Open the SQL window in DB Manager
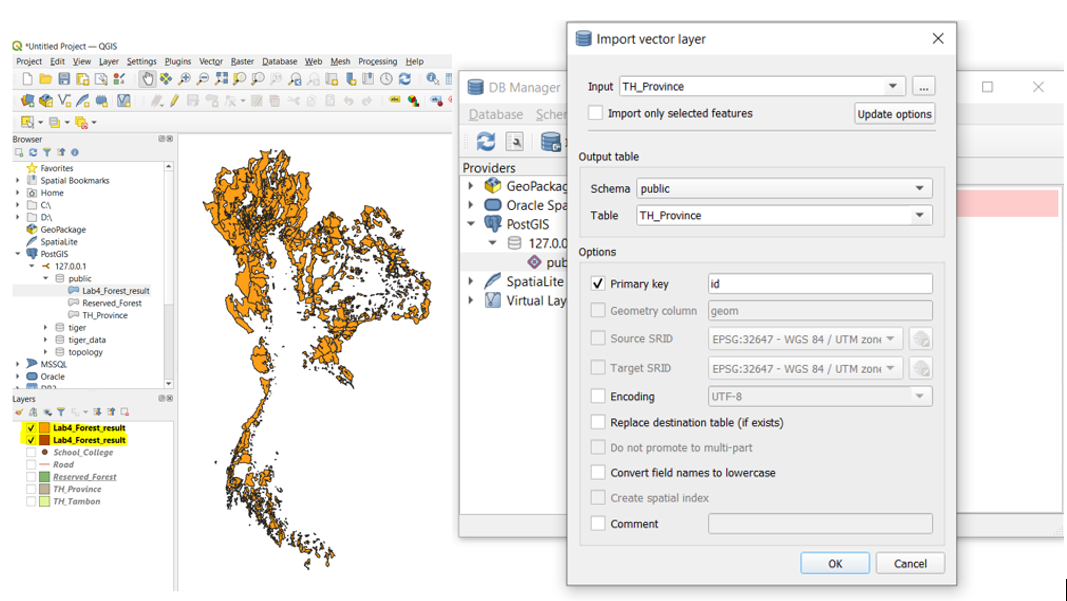This screenshot has height=601, width=1067. click(514, 141)
